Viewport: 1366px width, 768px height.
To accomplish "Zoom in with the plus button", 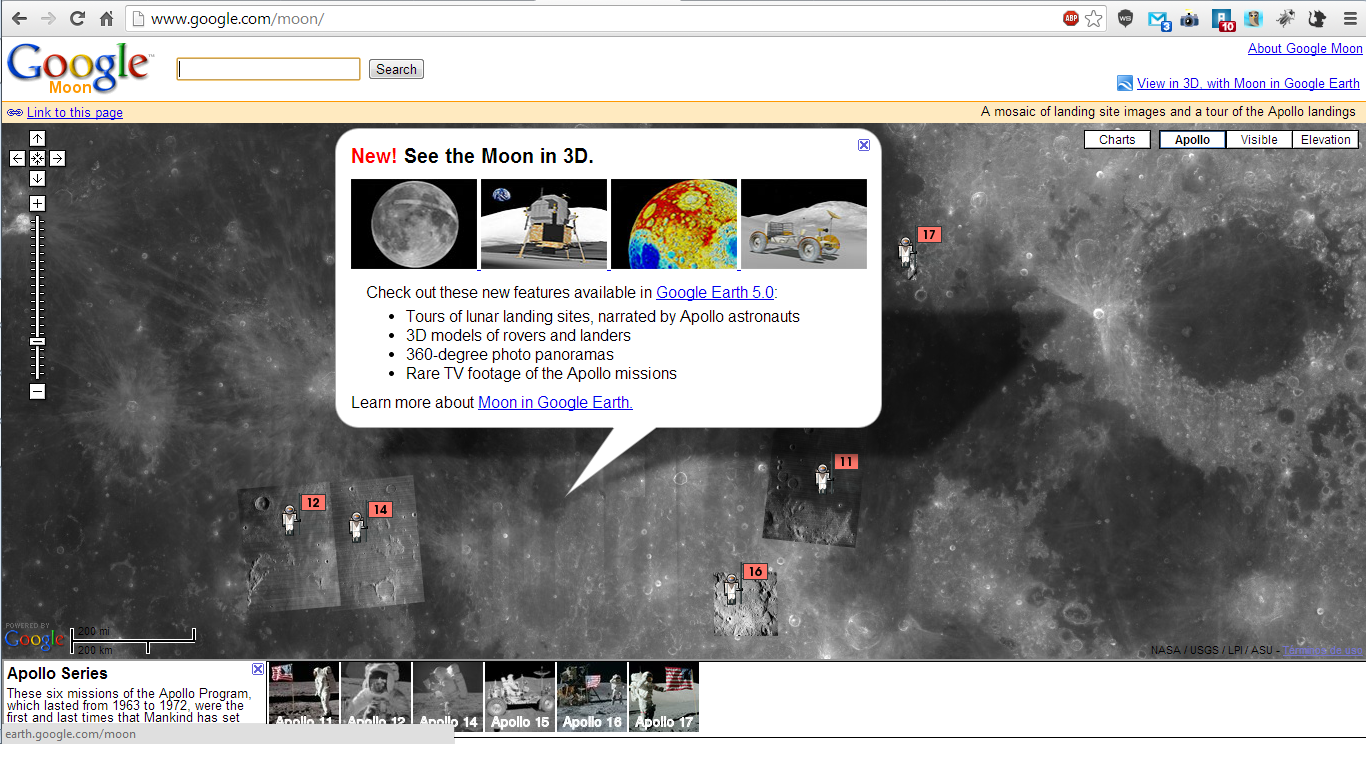I will pyautogui.click(x=37, y=203).
